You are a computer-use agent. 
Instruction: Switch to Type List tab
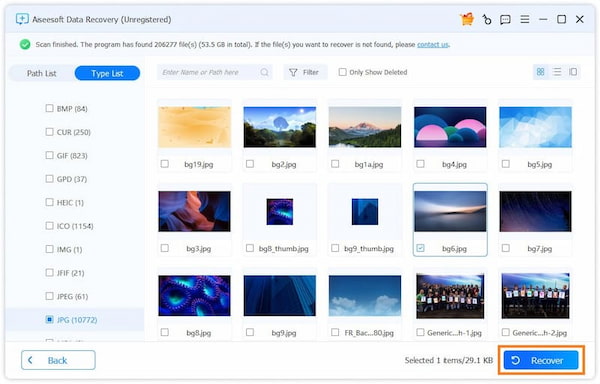(x=107, y=73)
